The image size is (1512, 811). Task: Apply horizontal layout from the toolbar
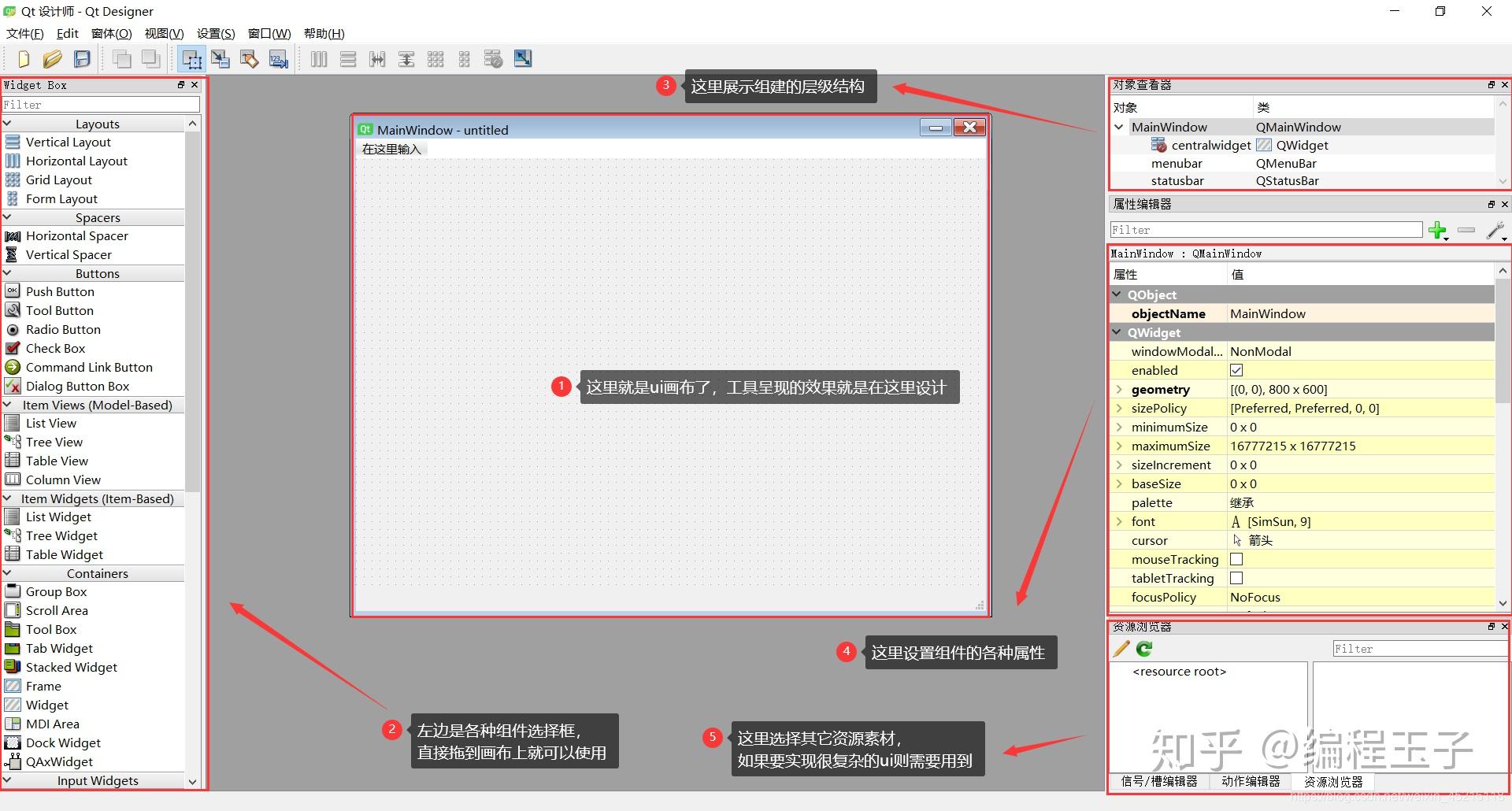[318, 59]
